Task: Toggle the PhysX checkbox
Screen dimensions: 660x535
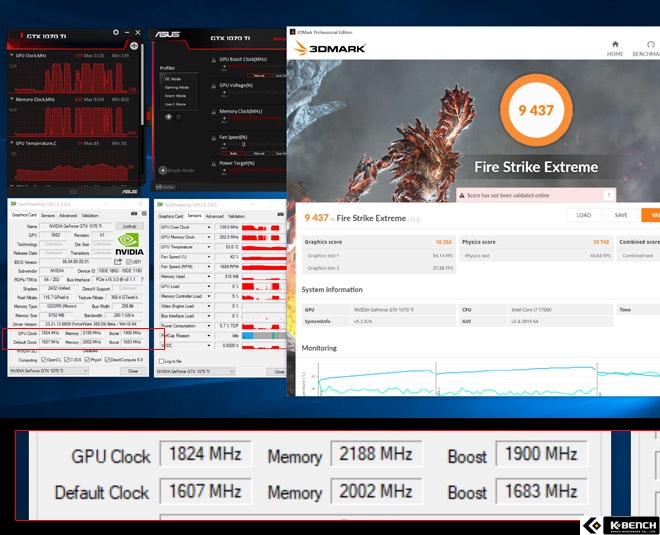Action: [87, 360]
